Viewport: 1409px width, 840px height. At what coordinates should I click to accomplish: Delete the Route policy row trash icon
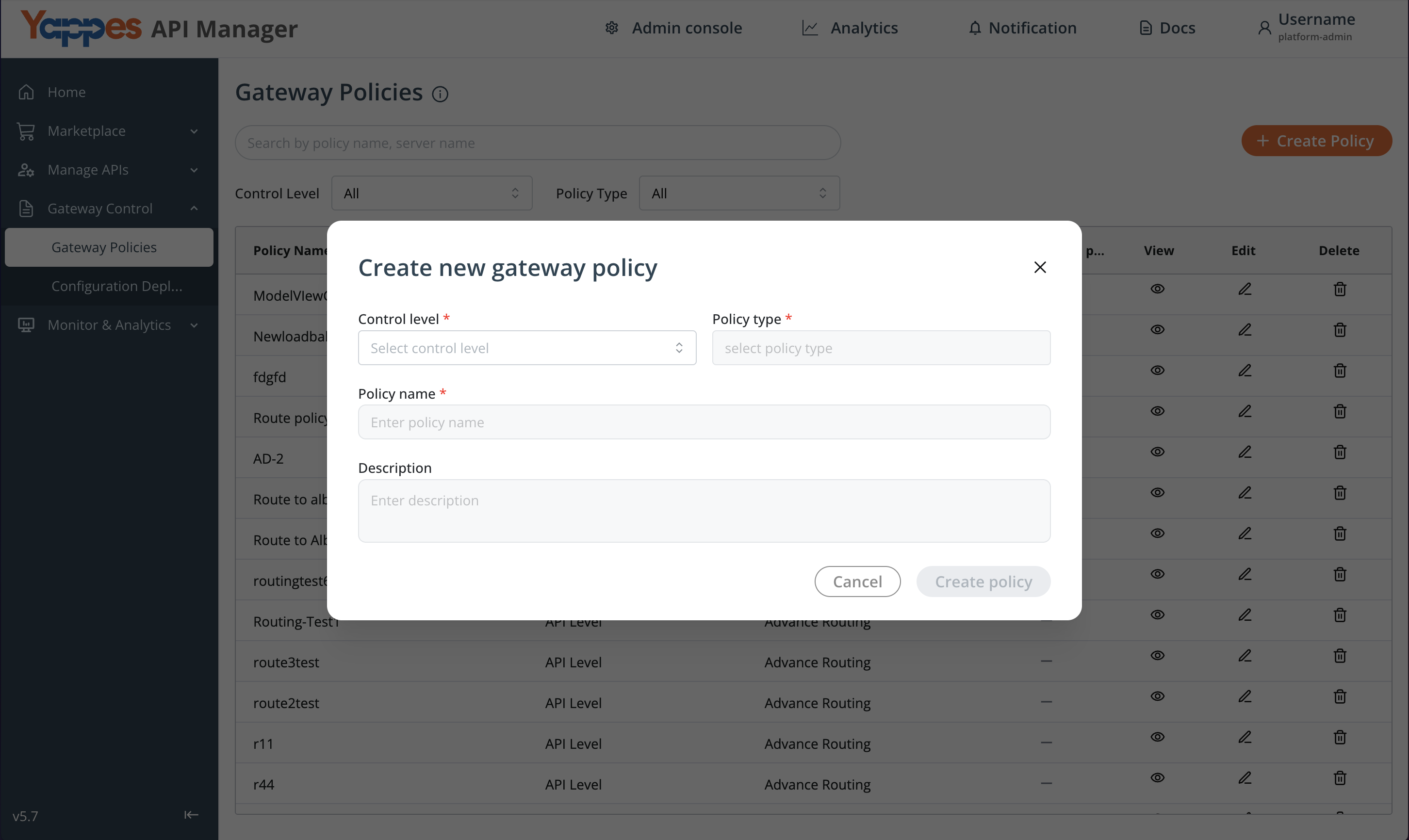tap(1339, 411)
